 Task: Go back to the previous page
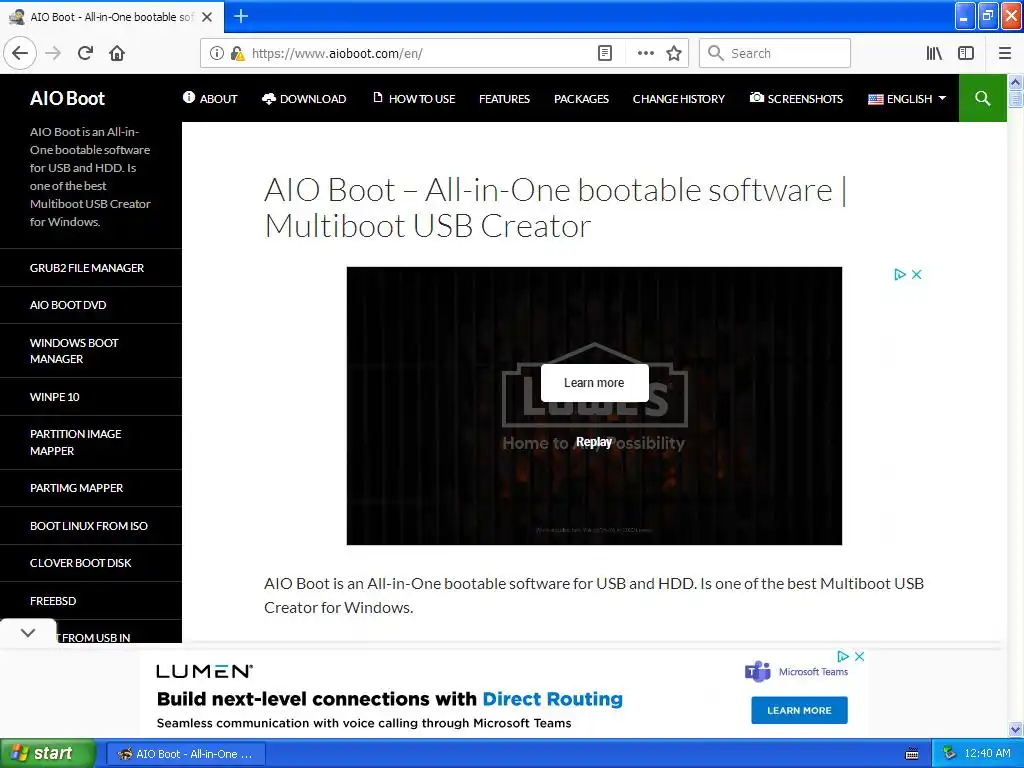pyautogui.click(x=20, y=53)
